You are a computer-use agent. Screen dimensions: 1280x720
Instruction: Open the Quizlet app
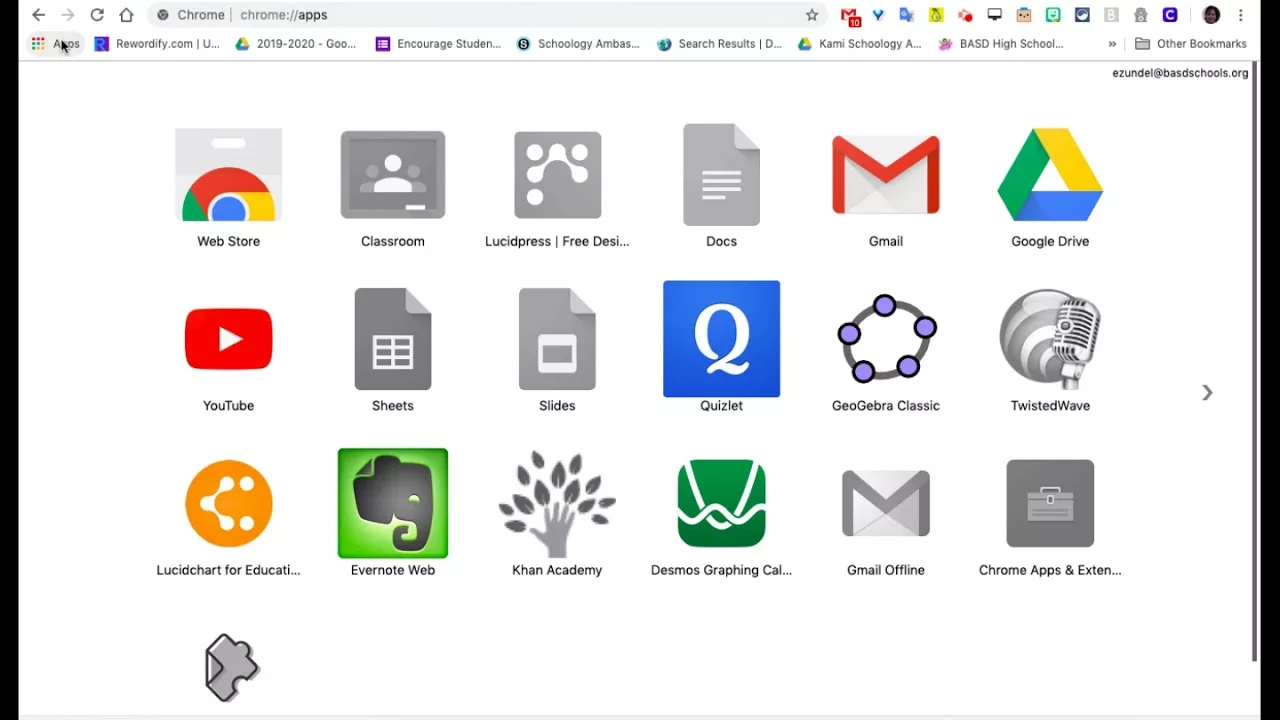(721, 339)
